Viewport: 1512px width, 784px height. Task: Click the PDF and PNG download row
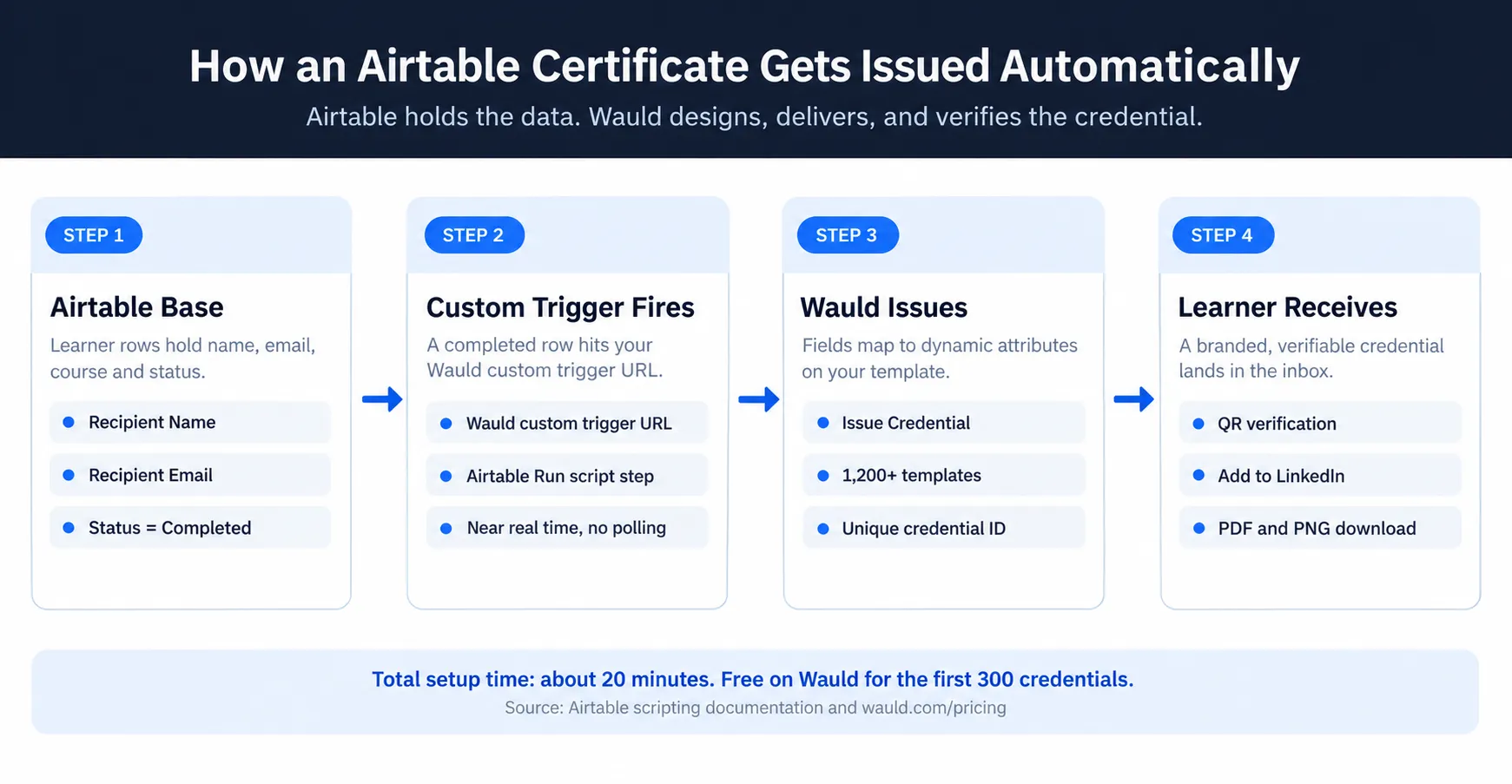1320,528
